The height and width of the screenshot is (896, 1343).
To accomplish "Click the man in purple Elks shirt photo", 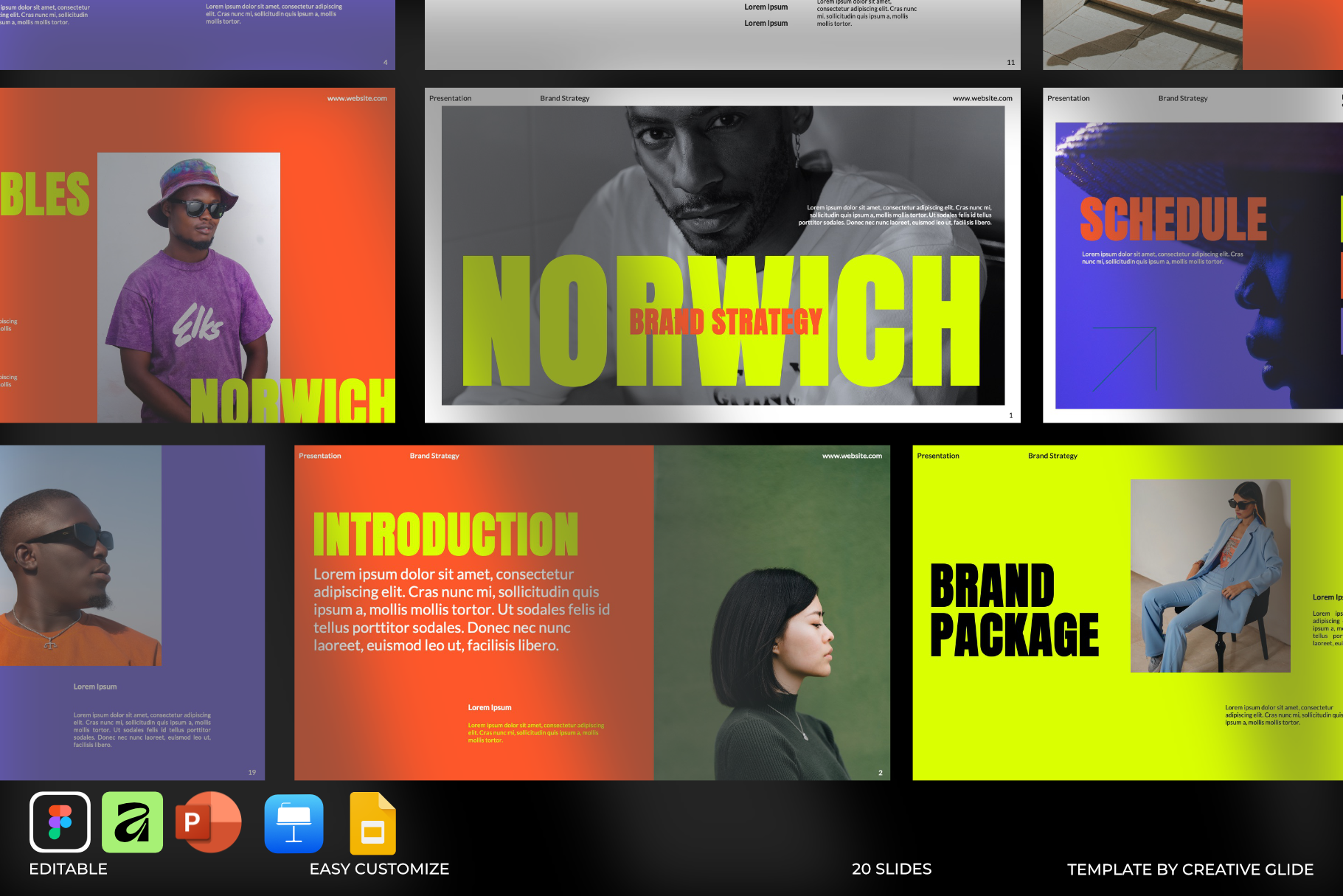I will [x=189, y=288].
